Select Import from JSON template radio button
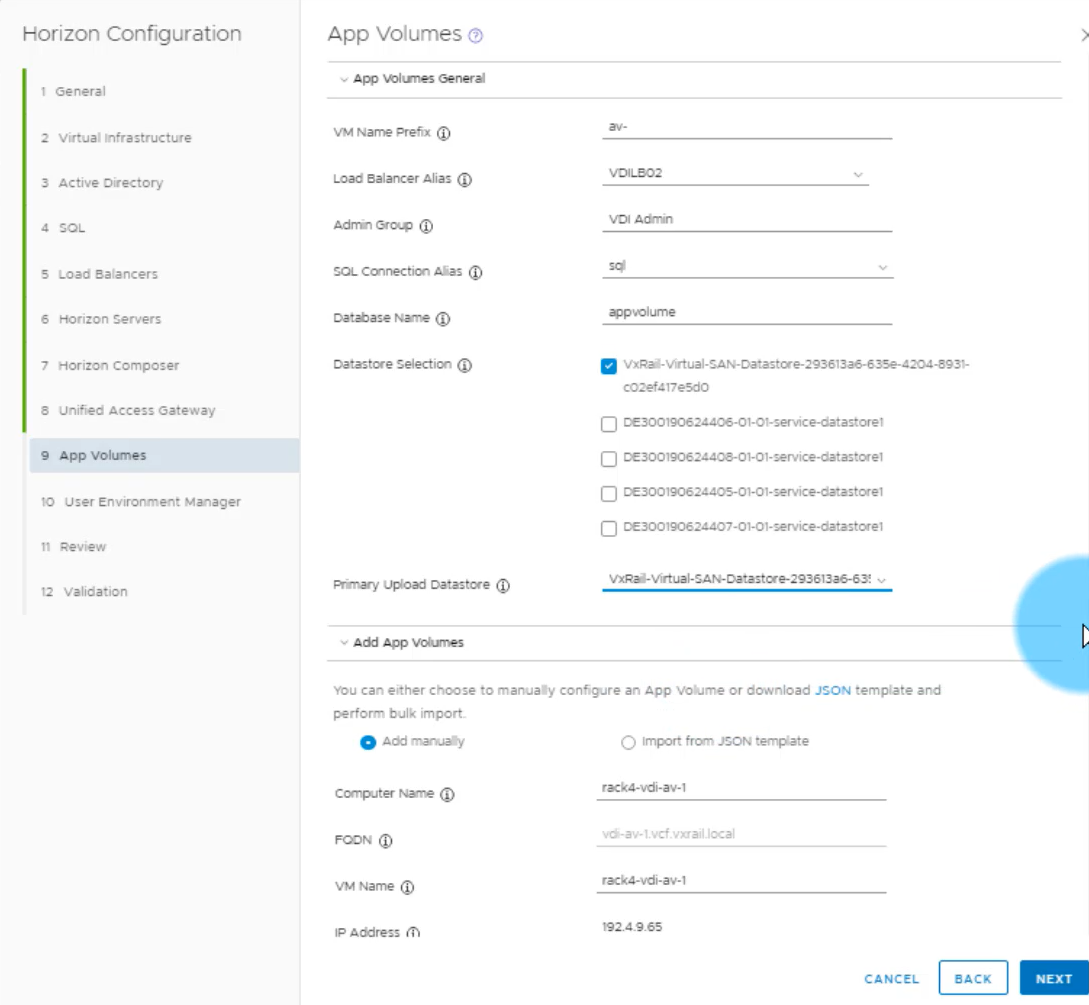This screenshot has width=1089, height=1005. (x=628, y=742)
